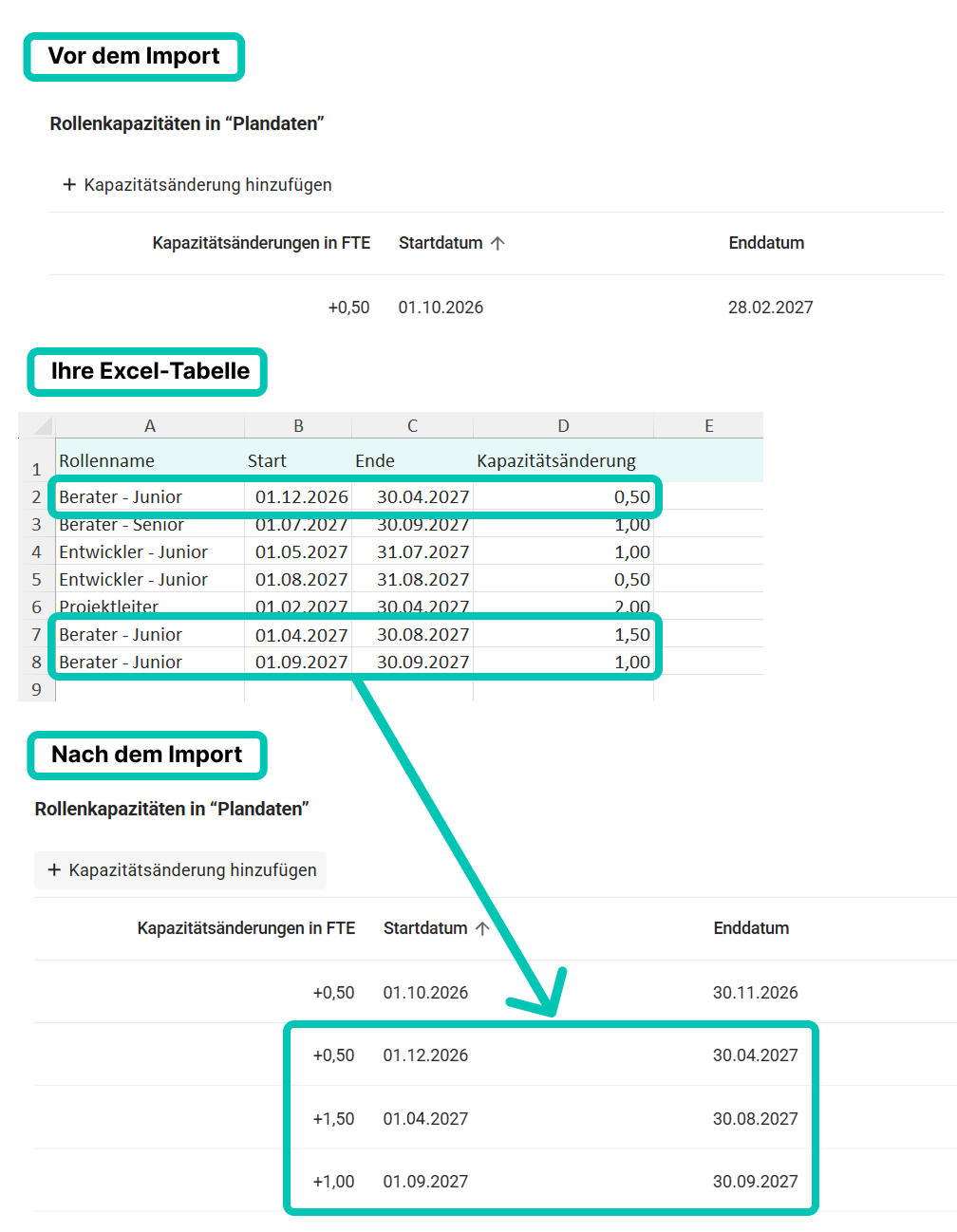Image resolution: width=957 pixels, height=1232 pixels.
Task: Select the +1,00 capacity change row value
Action: click(333, 1182)
